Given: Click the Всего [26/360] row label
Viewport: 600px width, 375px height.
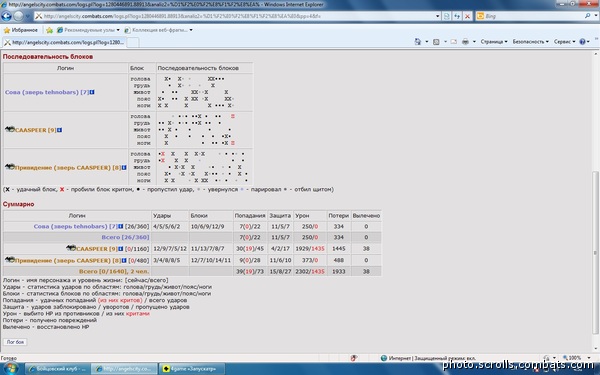Looking at the screenshot, I should (125, 237).
